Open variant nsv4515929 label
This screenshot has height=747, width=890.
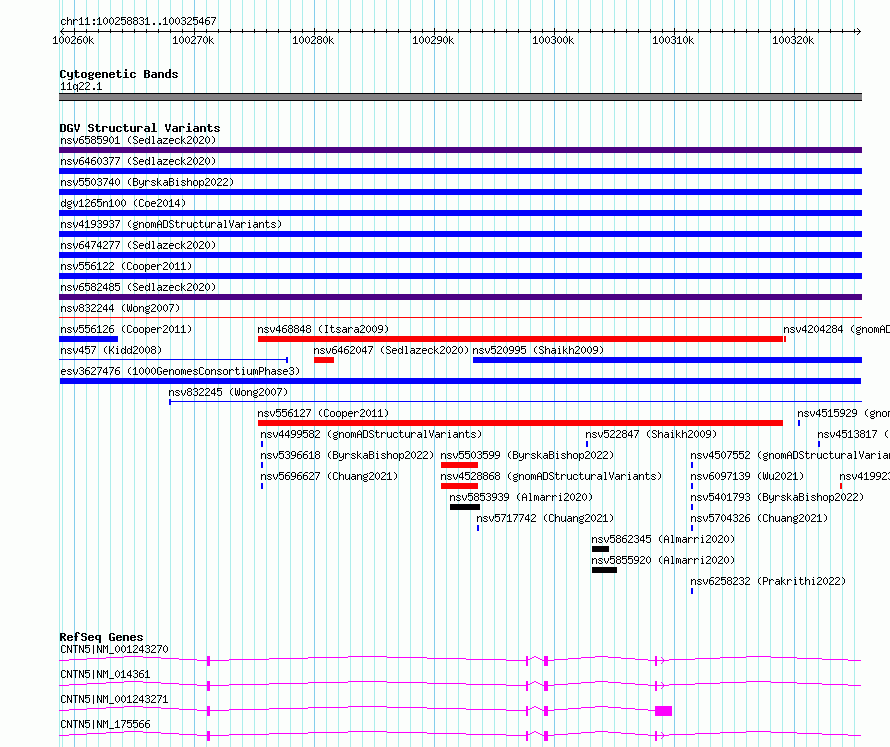click(x=843, y=413)
